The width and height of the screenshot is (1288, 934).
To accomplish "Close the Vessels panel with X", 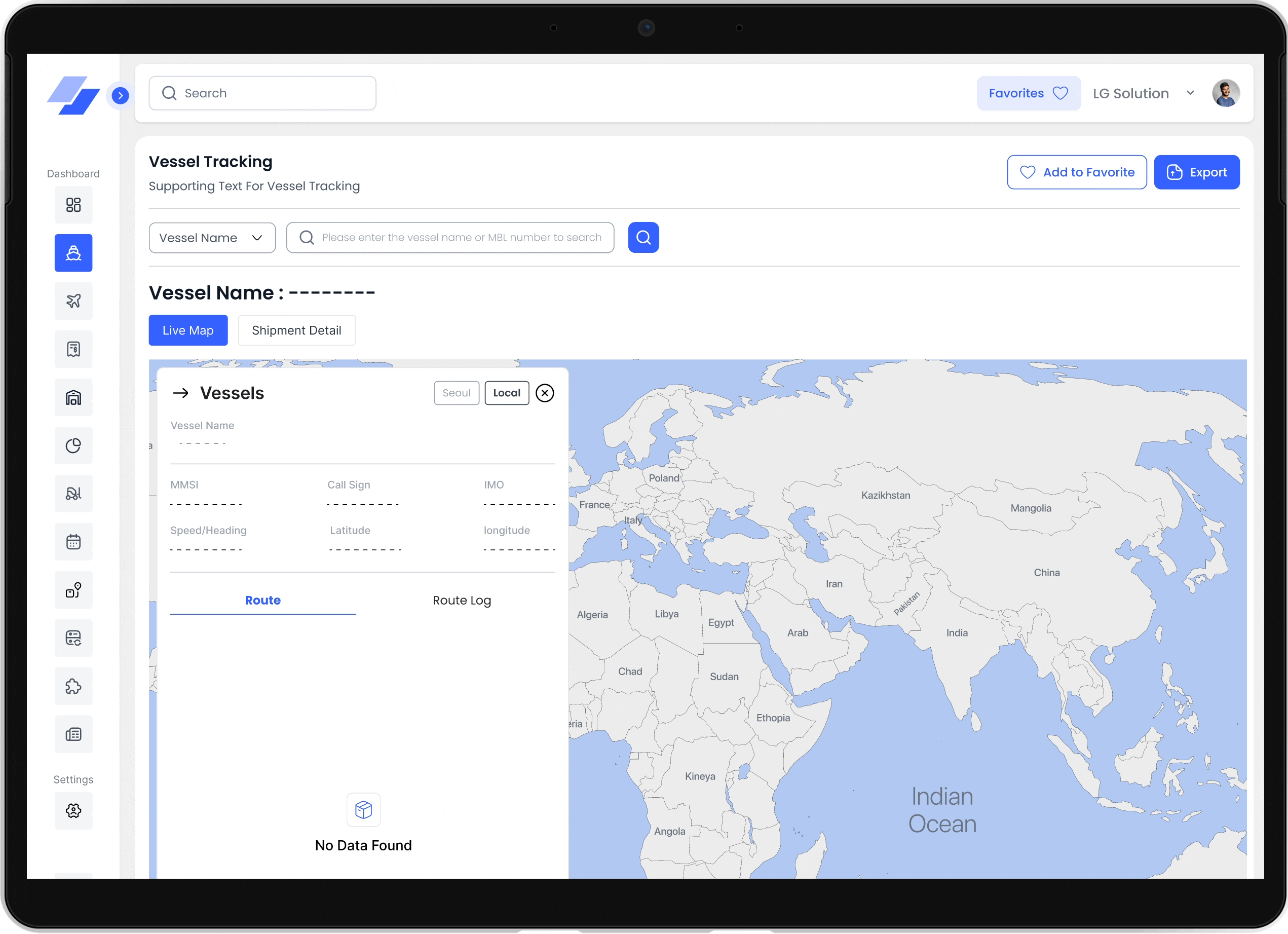I will click(x=544, y=393).
